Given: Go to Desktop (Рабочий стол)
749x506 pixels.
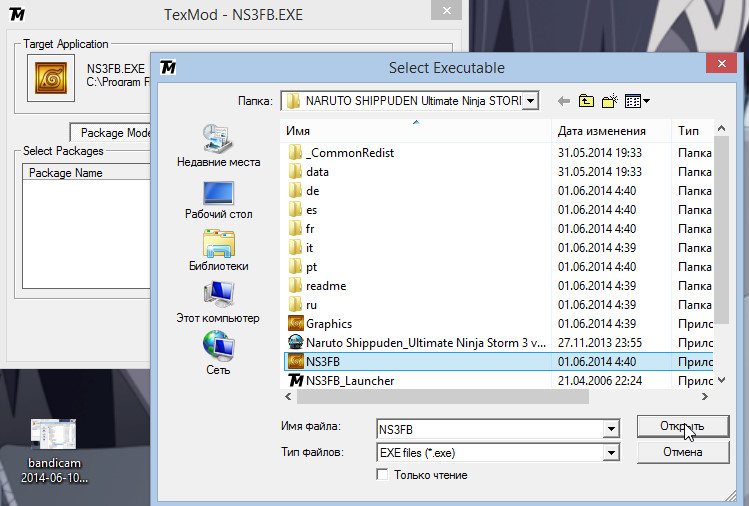Looking at the screenshot, I should 218,200.
